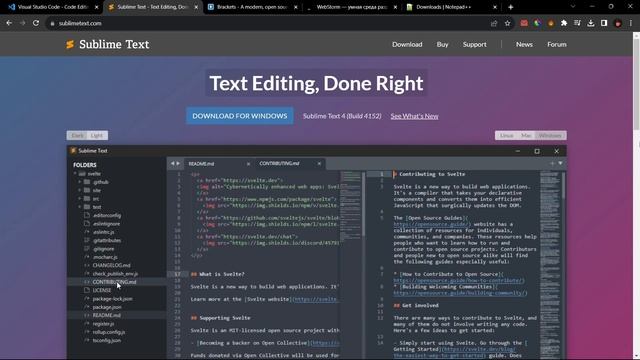Open Forum from site nav
Screen dimensions: 640x360
[x=557, y=44]
